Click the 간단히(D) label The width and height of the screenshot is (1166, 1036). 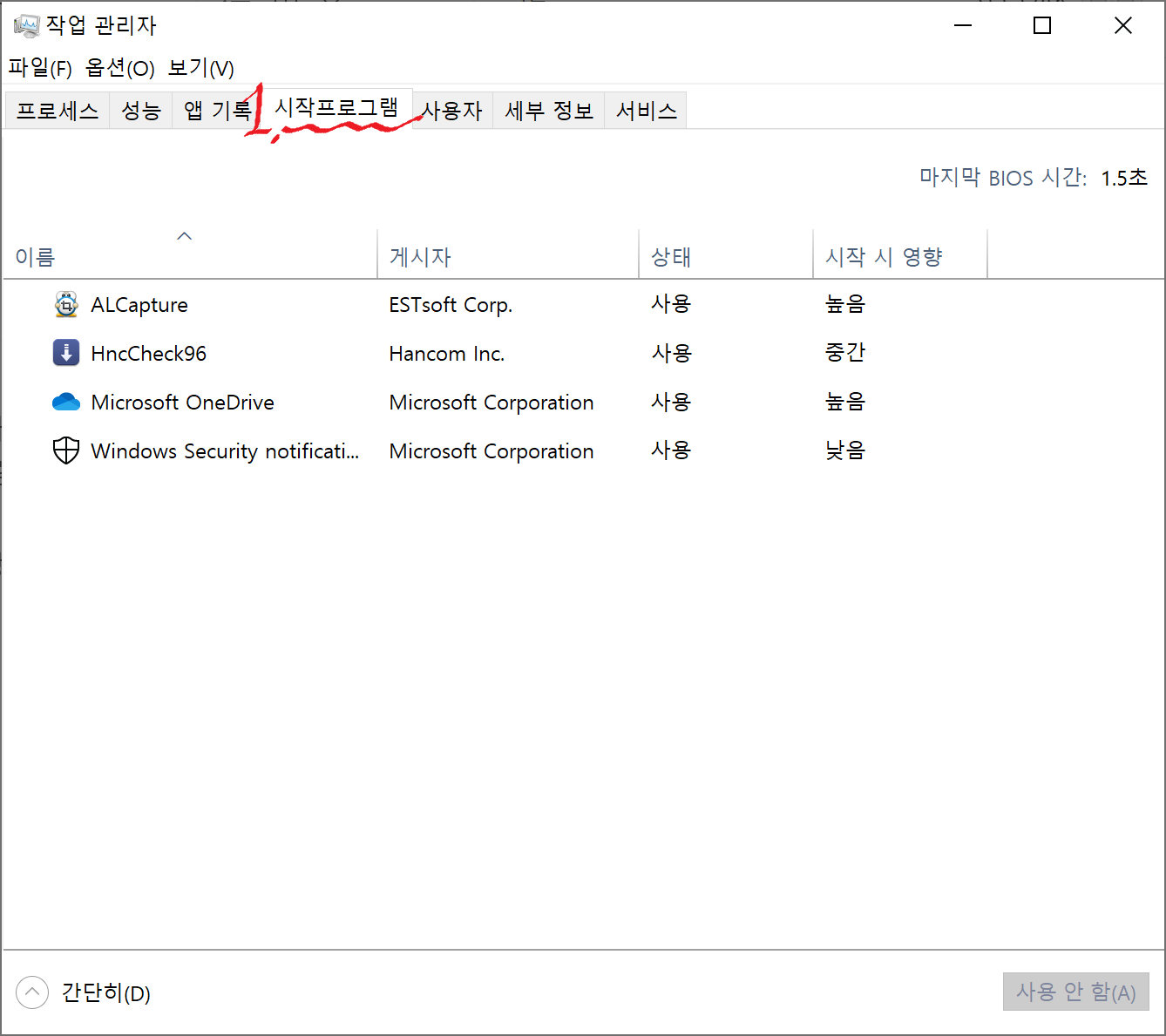click(x=106, y=993)
